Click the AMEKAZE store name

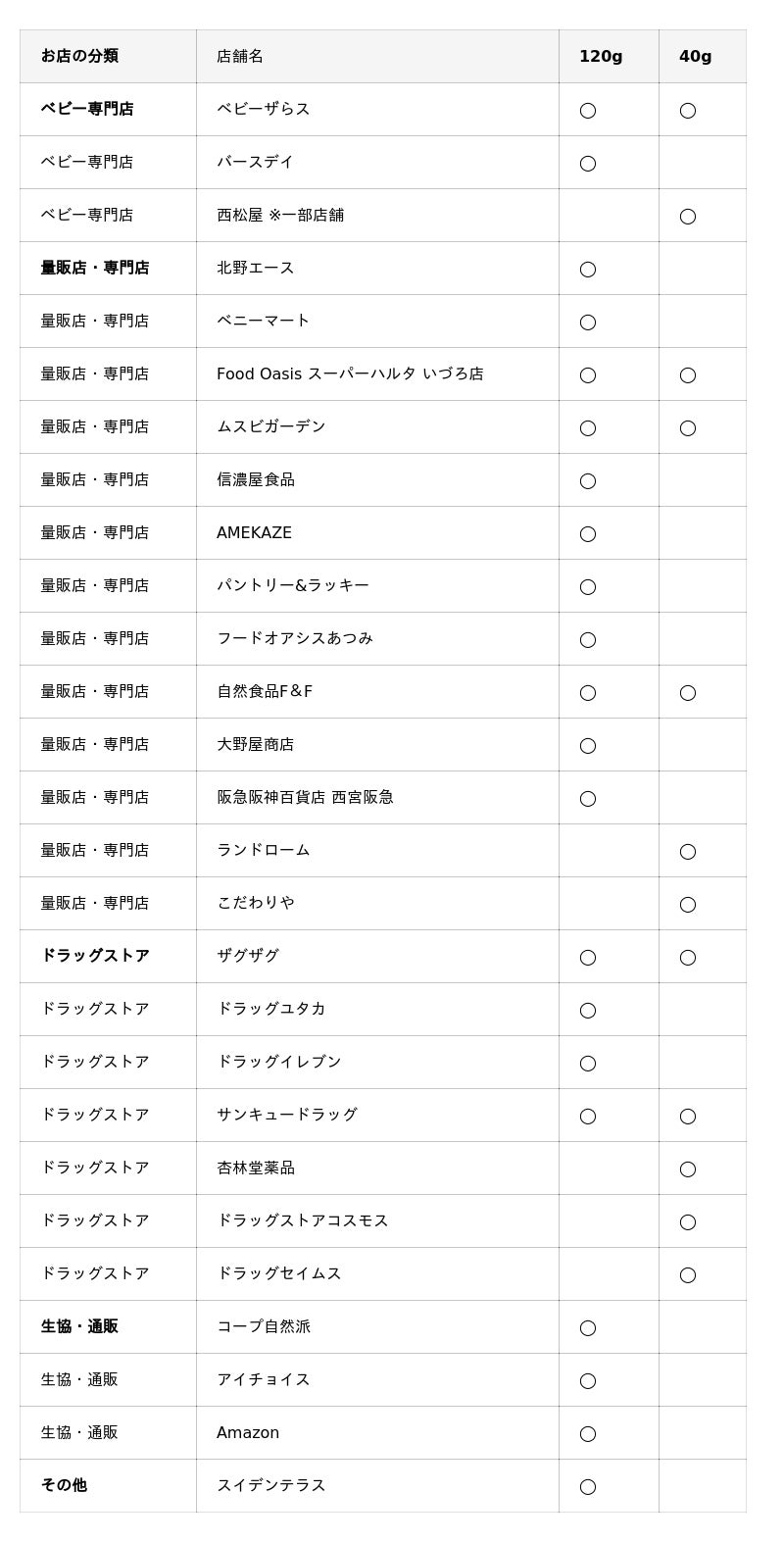pyautogui.click(x=254, y=532)
